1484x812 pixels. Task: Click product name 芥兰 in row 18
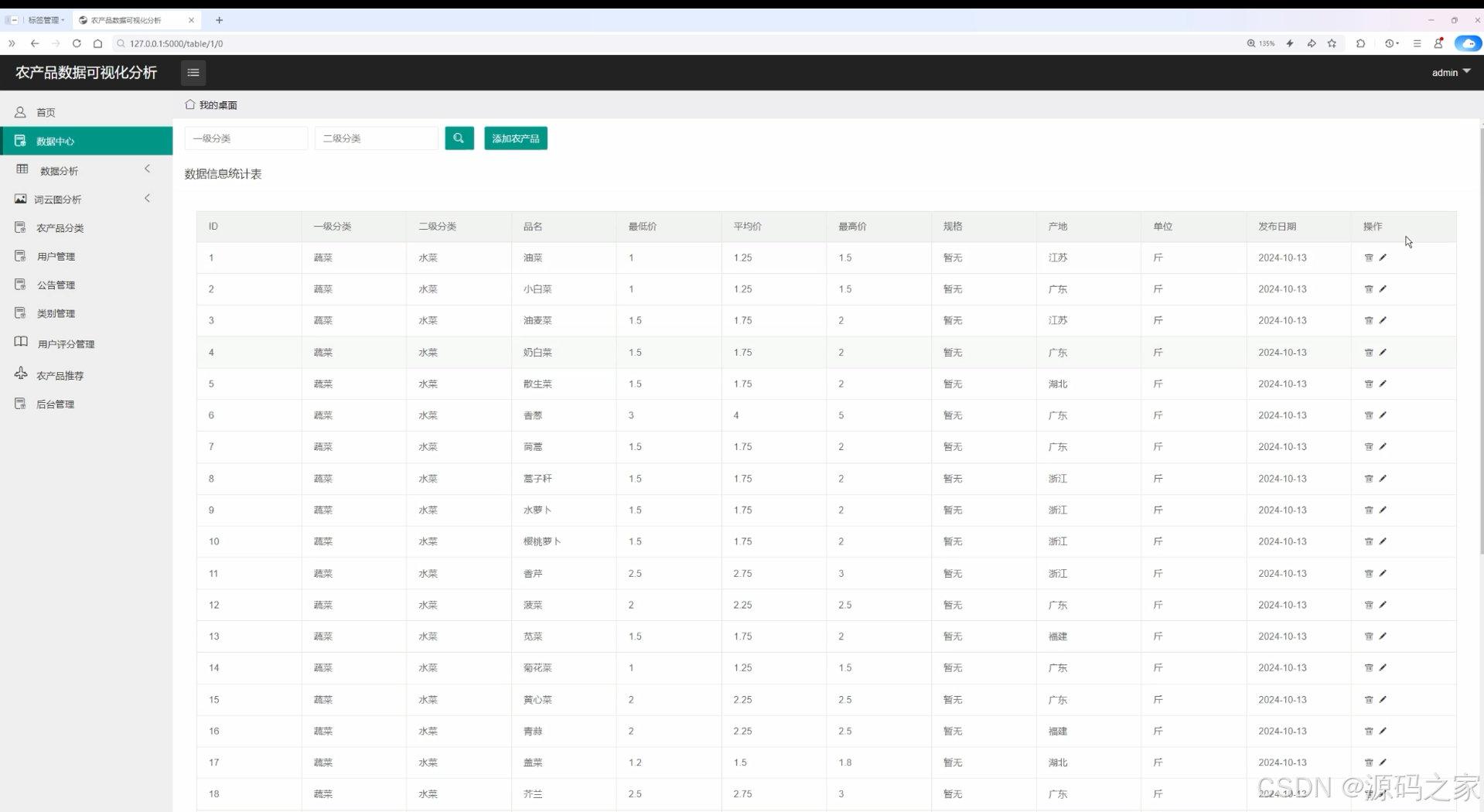tap(533, 794)
